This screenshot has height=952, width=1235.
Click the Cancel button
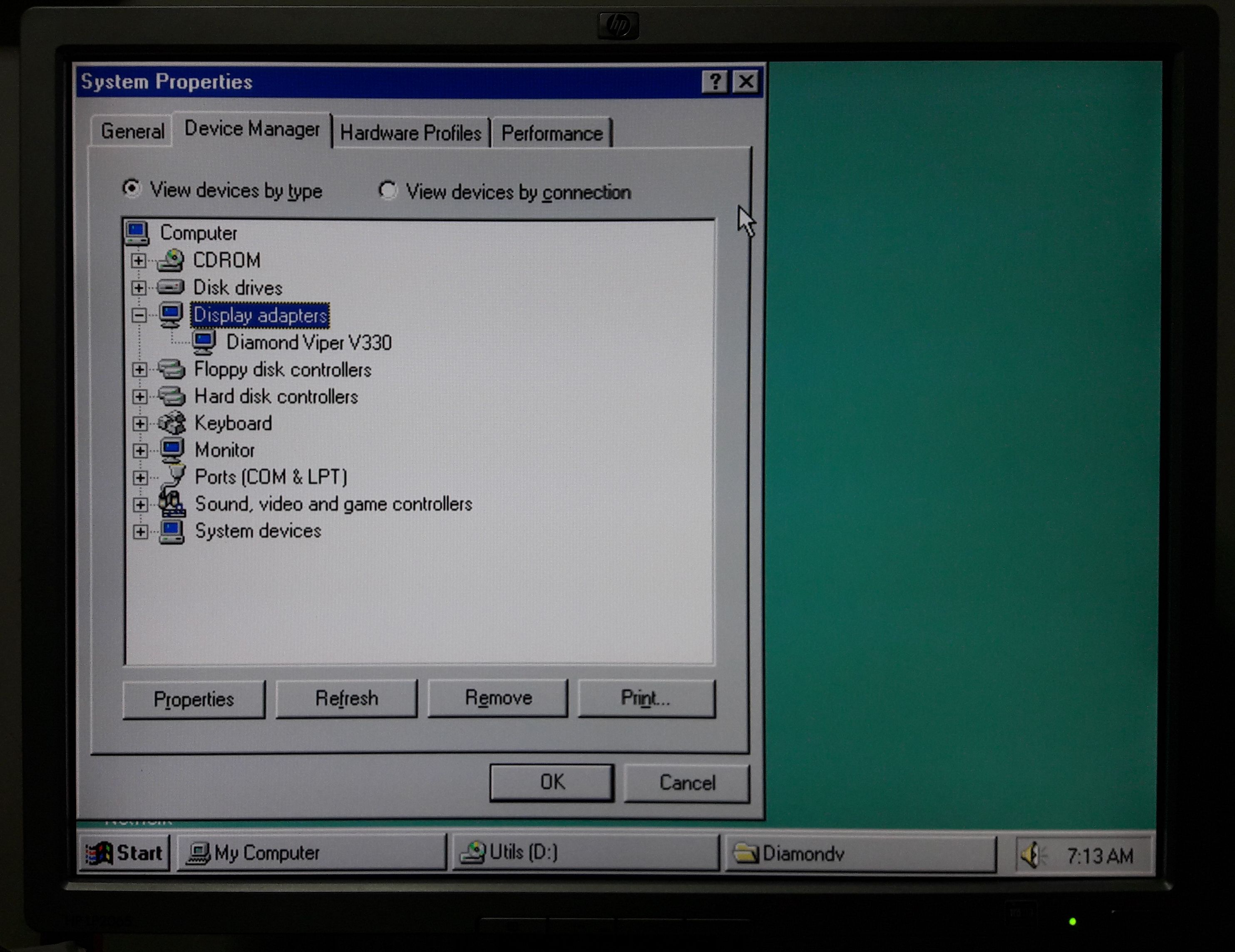point(687,783)
